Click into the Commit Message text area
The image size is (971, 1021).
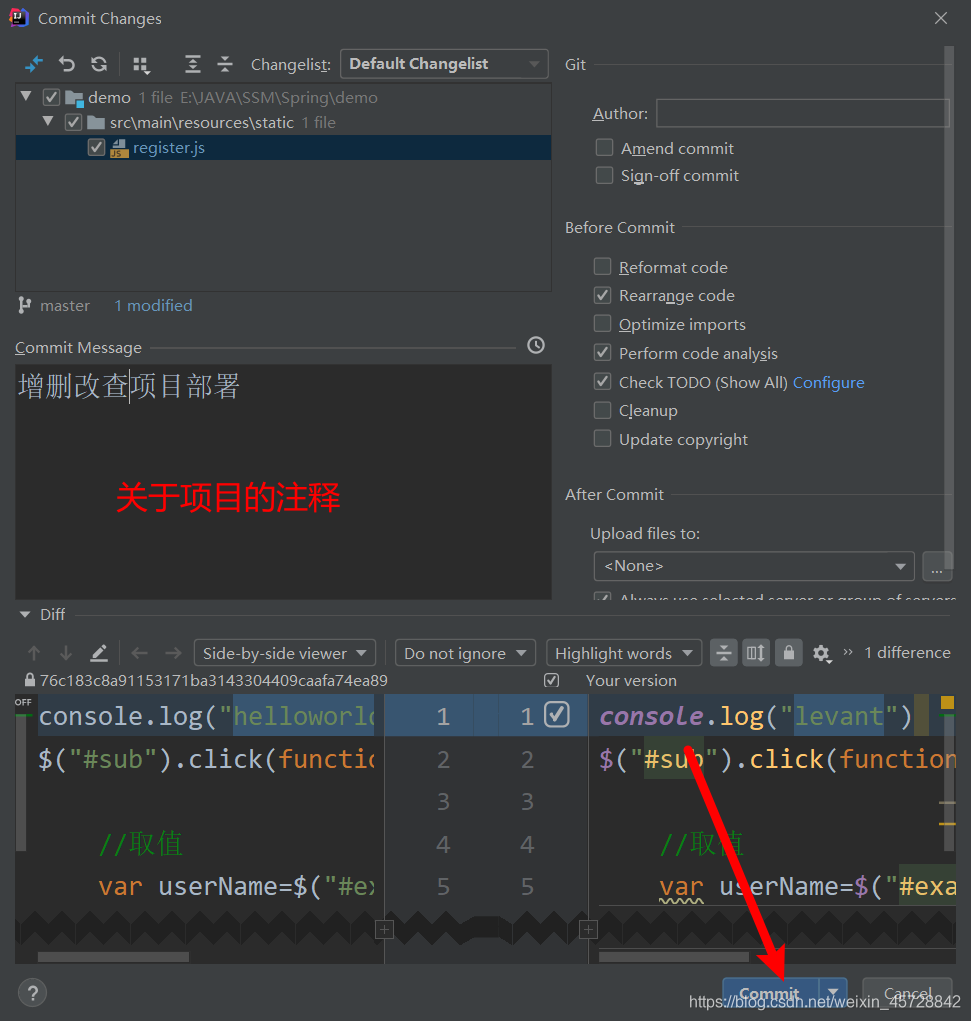283,482
